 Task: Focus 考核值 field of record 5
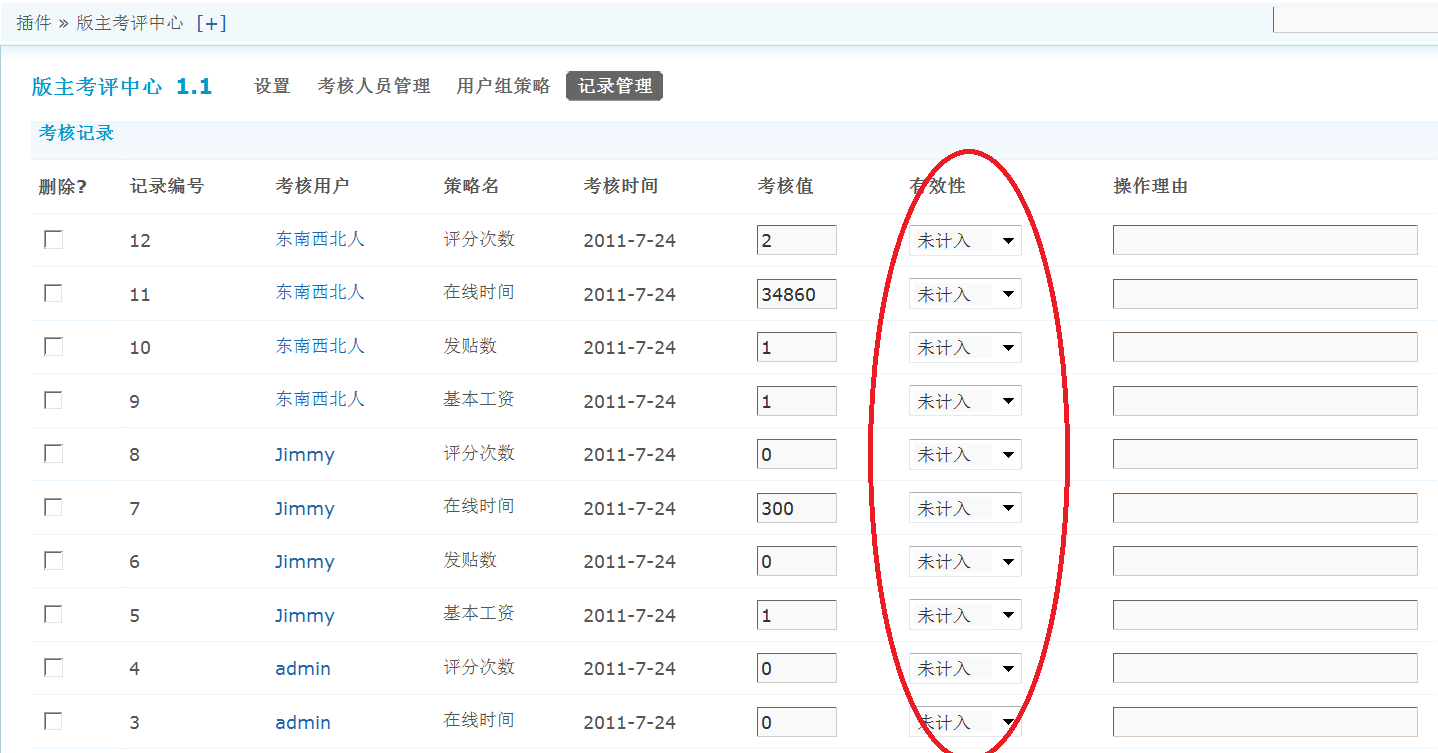(797, 615)
